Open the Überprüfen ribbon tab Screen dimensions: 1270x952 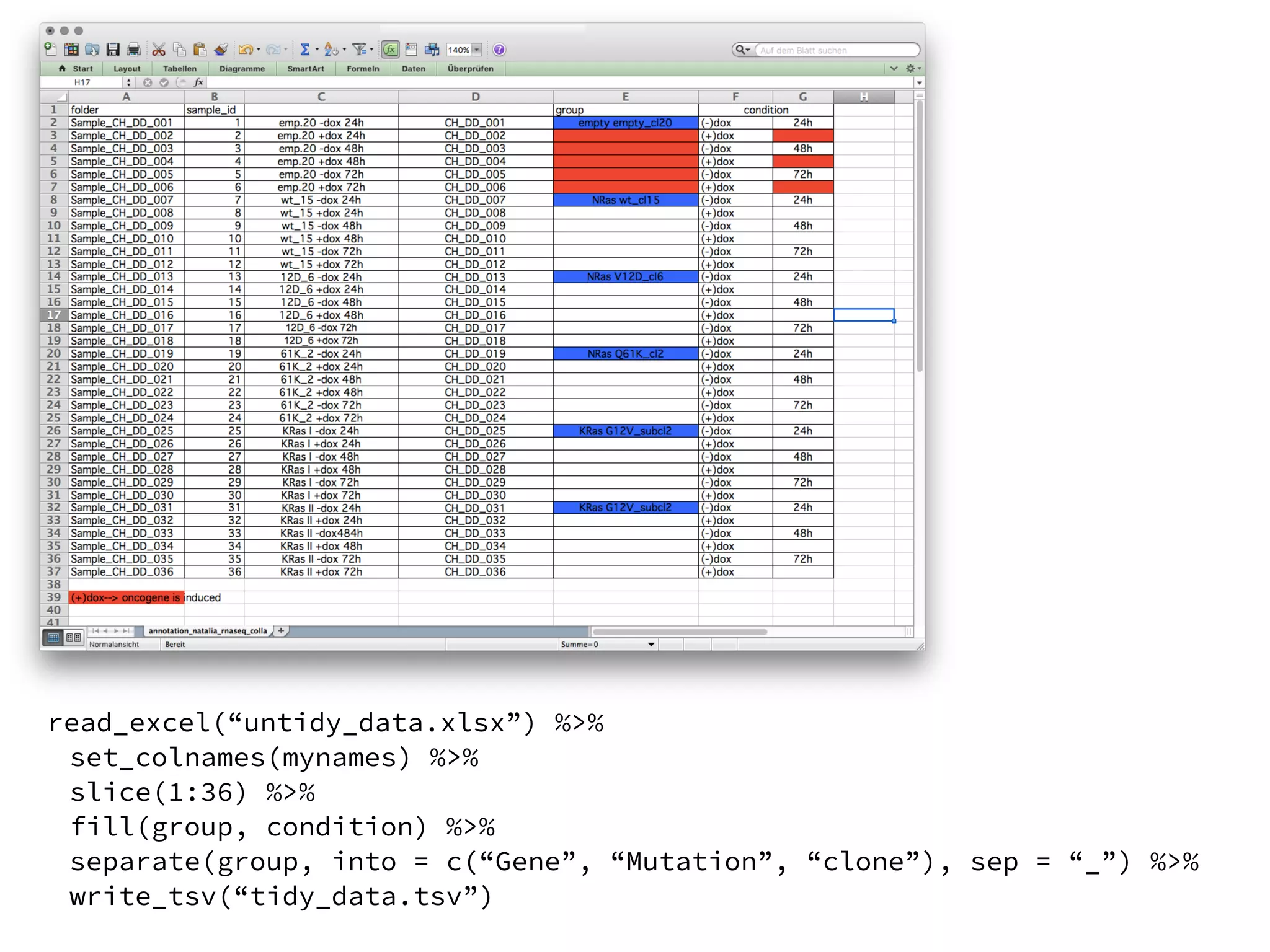click(471, 69)
